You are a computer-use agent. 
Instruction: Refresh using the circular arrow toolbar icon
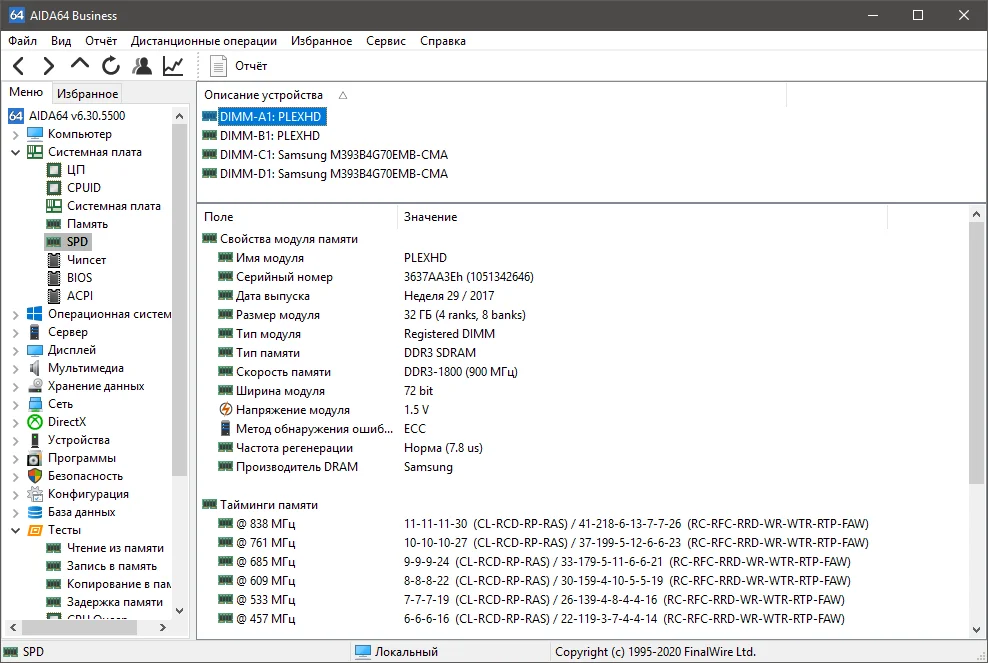111,66
